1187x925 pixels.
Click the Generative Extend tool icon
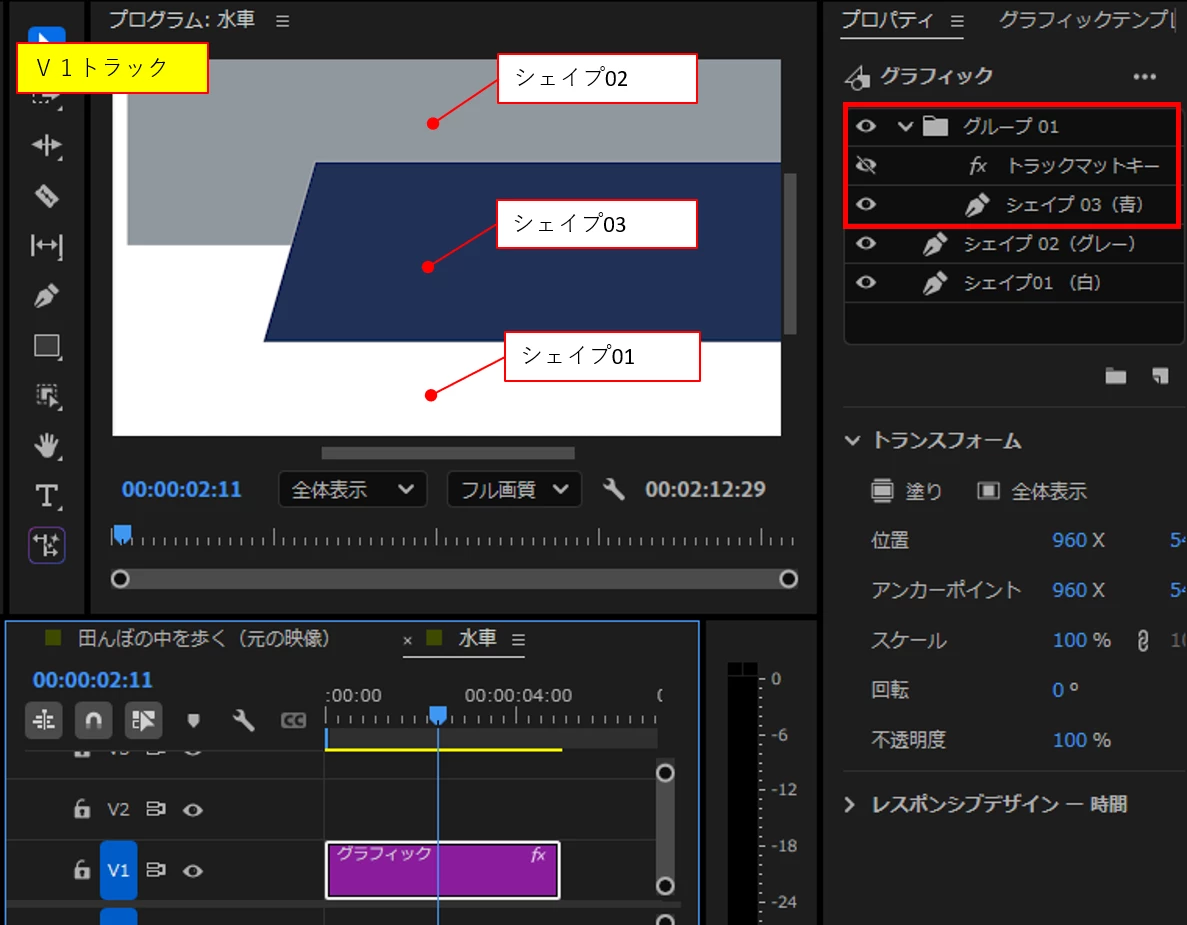tap(47, 545)
